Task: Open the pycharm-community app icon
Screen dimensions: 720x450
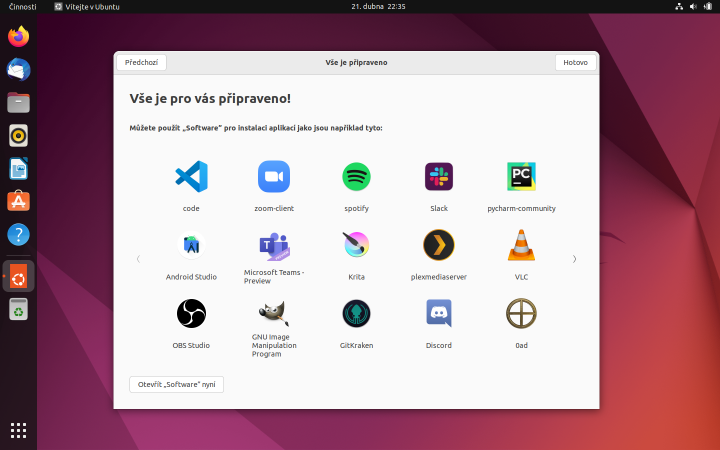Action: click(x=522, y=176)
